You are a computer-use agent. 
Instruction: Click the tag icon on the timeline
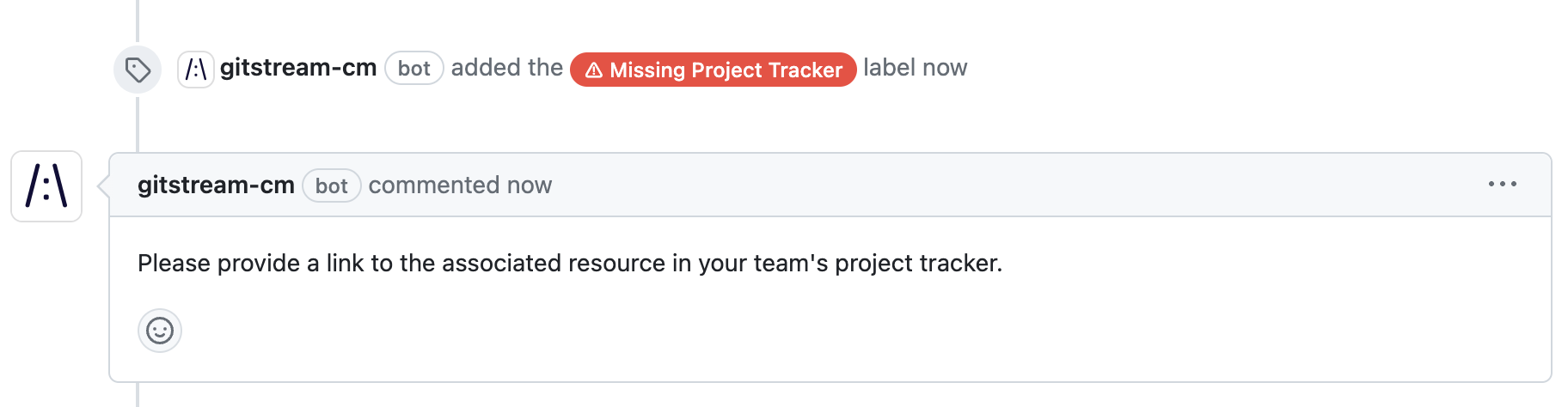pyautogui.click(x=138, y=70)
